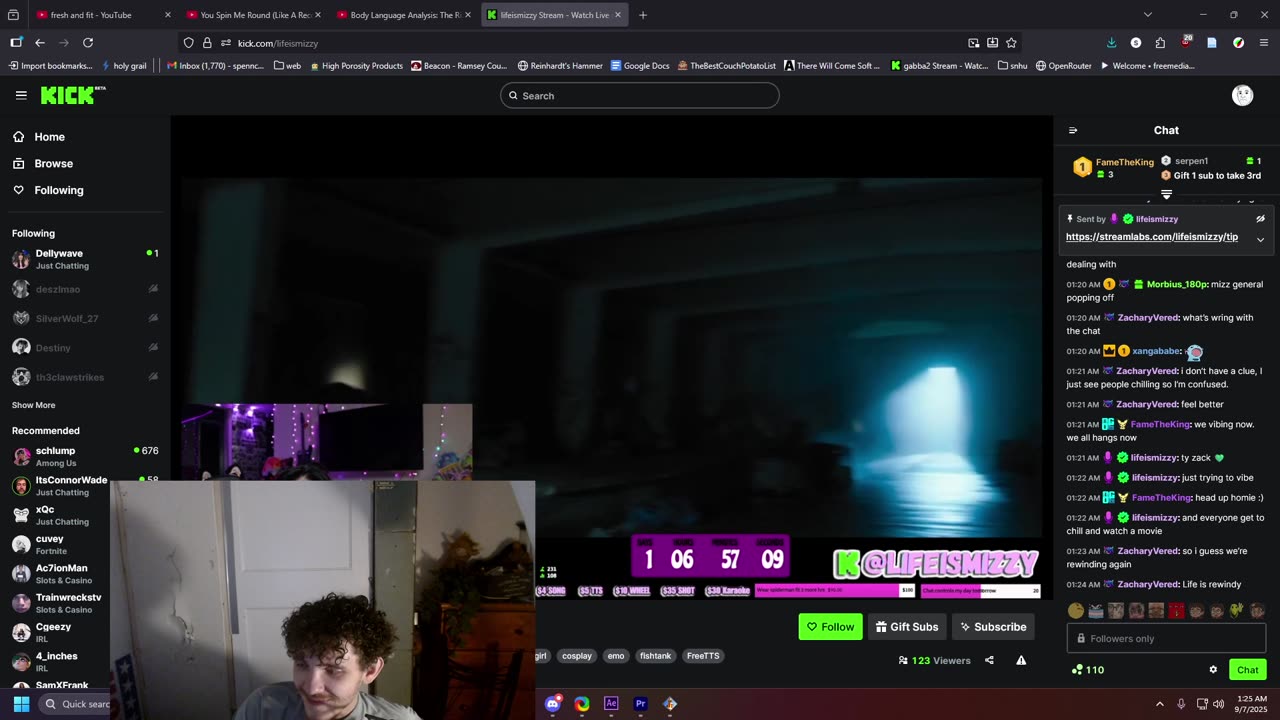
Task: Follow the lifeismizzy channel
Action: click(830, 627)
